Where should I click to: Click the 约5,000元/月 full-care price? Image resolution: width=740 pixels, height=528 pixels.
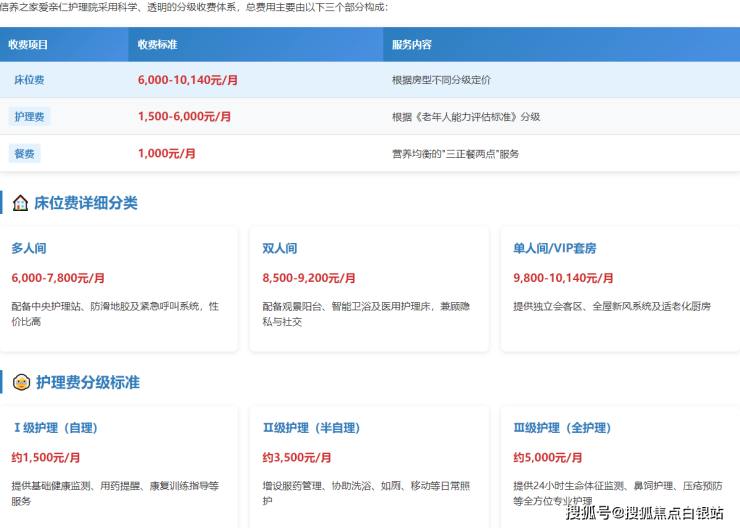click(547, 458)
